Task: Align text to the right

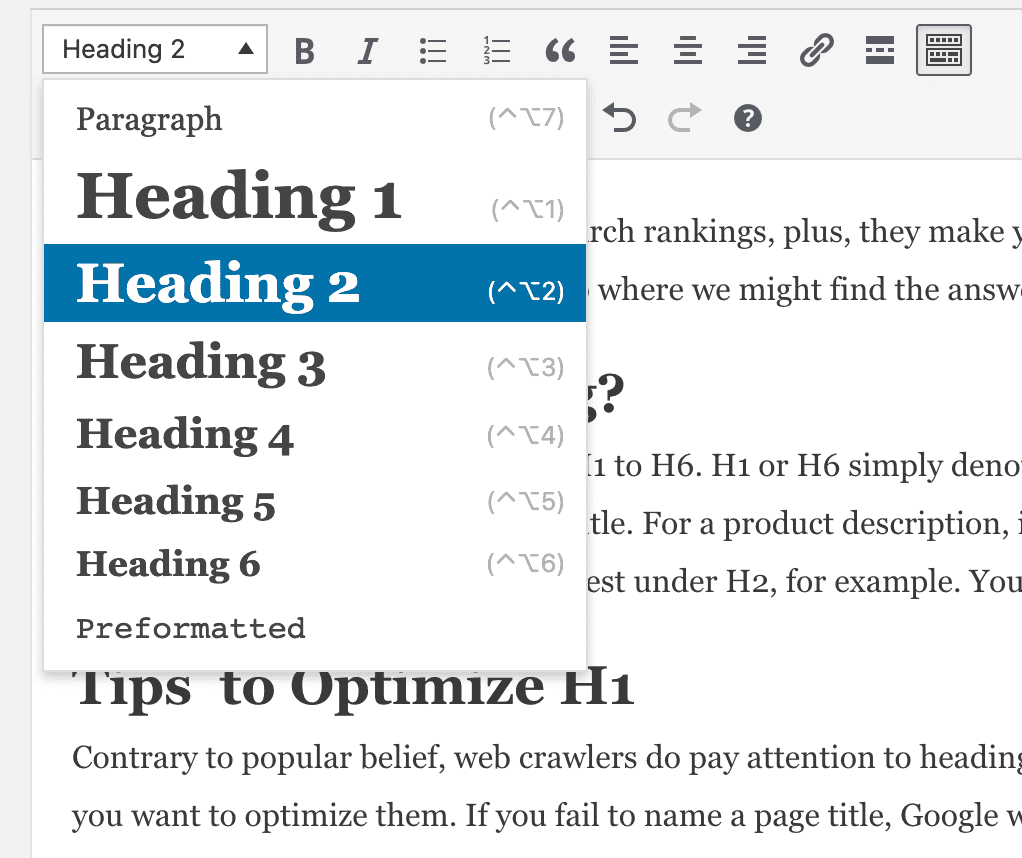Action: pyautogui.click(x=751, y=50)
